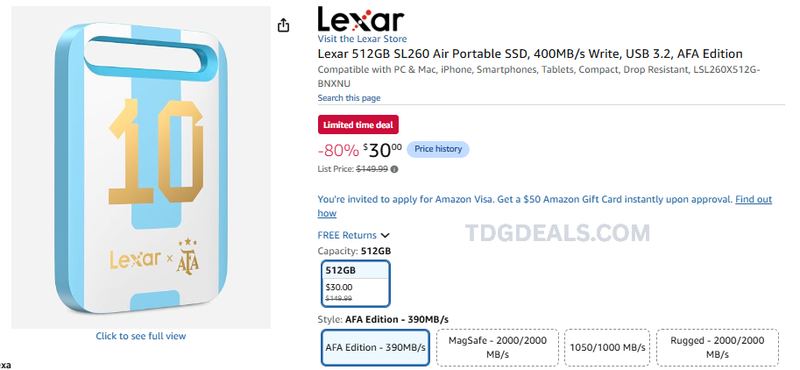Screen dimensions: 800x370
Task: Click the Lexar brand logo
Action: pyautogui.click(x=361, y=19)
